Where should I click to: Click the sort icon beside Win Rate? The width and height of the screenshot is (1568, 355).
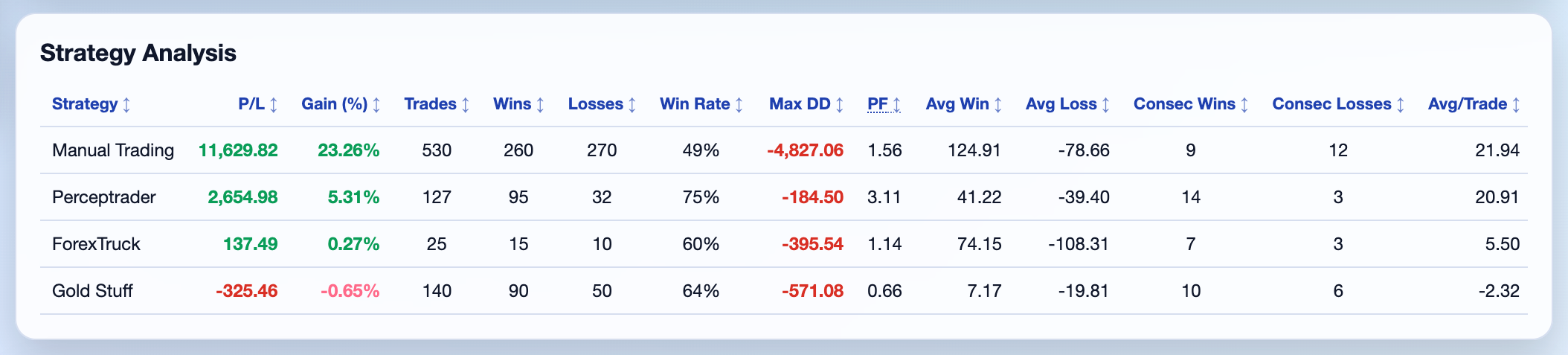[x=739, y=105]
